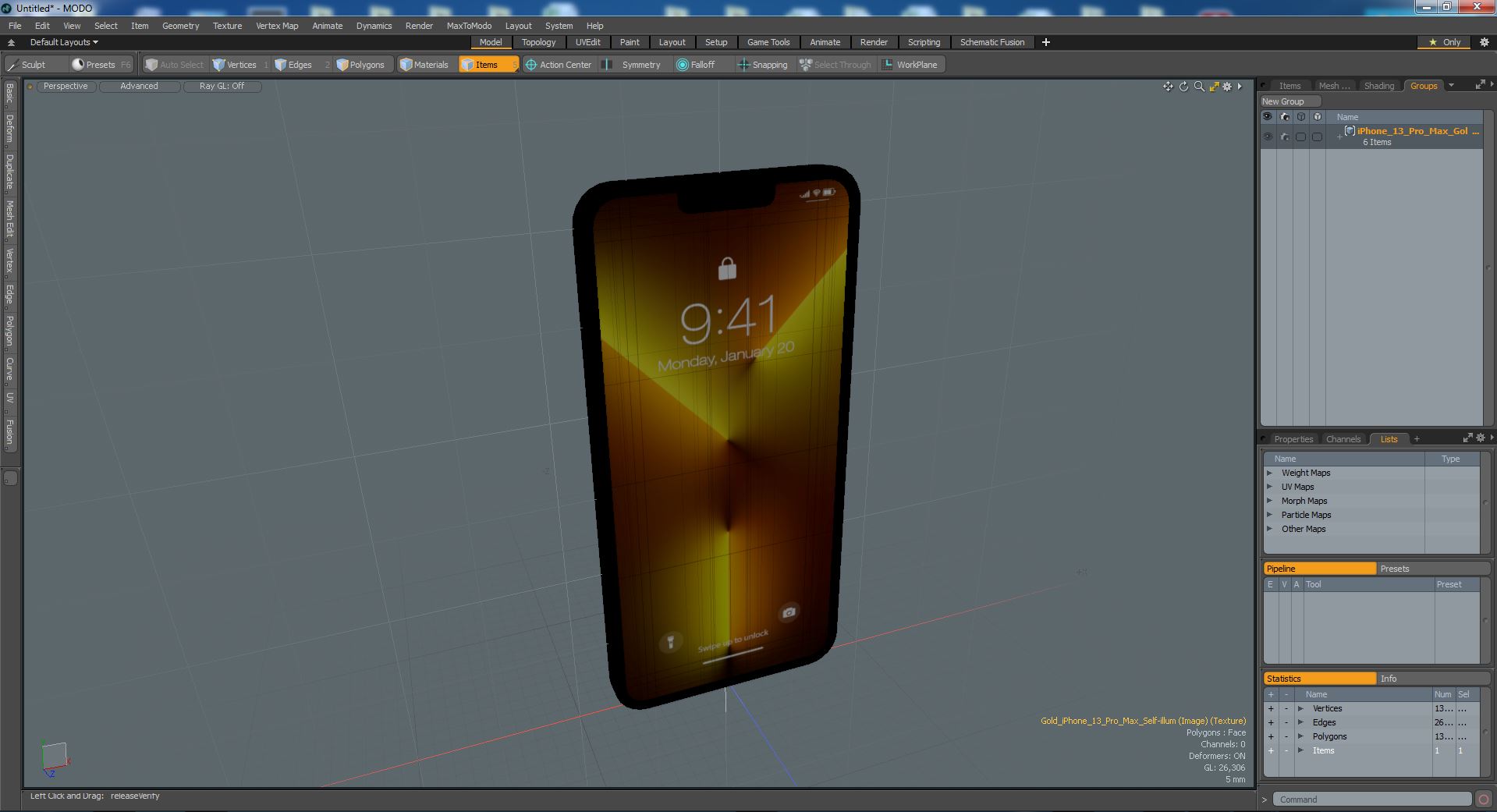Open the MaxToModo menu
Viewport: 1497px width, 812px height.
pyautogui.click(x=469, y=26)
